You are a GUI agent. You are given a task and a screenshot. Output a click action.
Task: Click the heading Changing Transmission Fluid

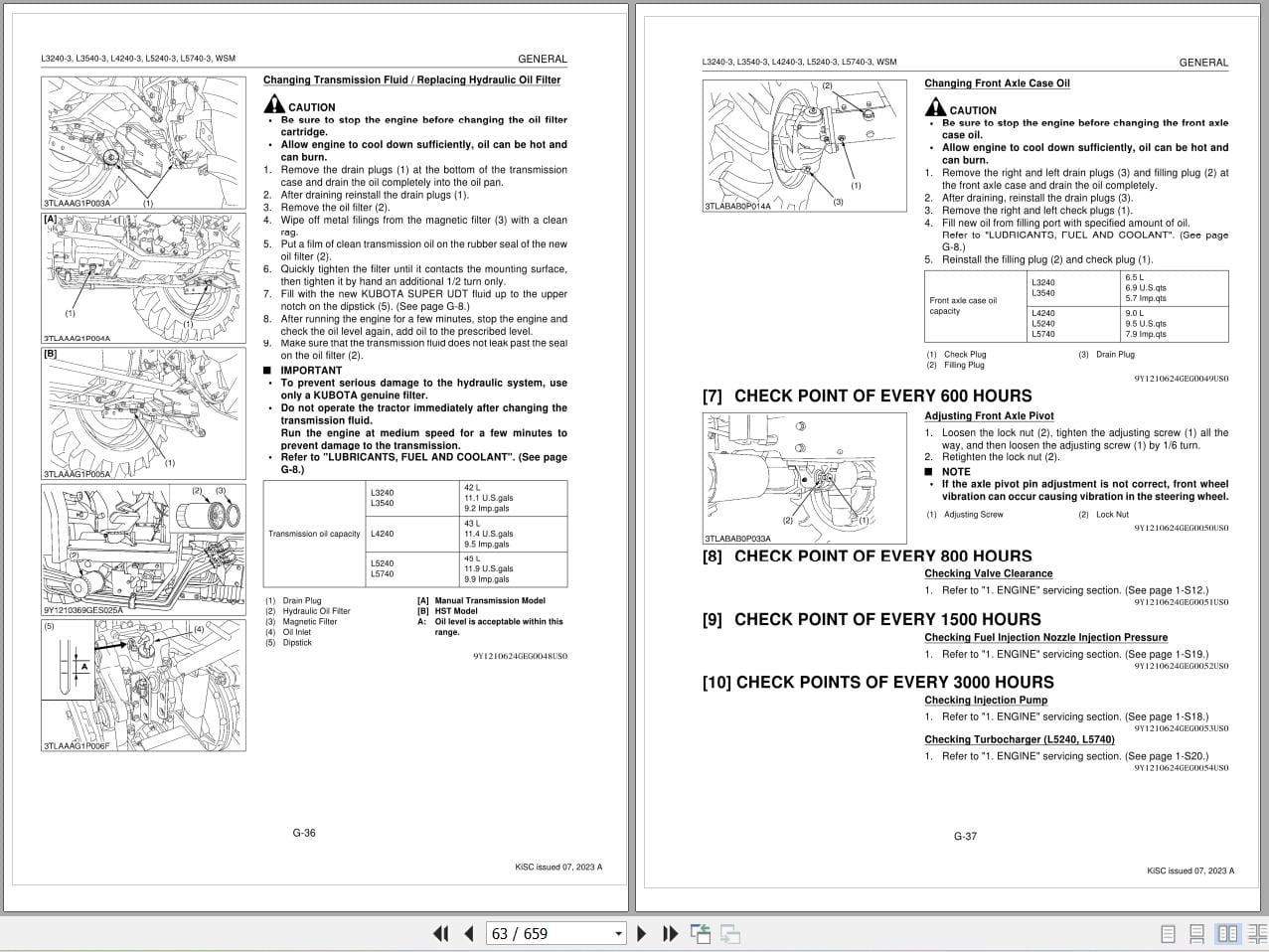pos(411,79)
